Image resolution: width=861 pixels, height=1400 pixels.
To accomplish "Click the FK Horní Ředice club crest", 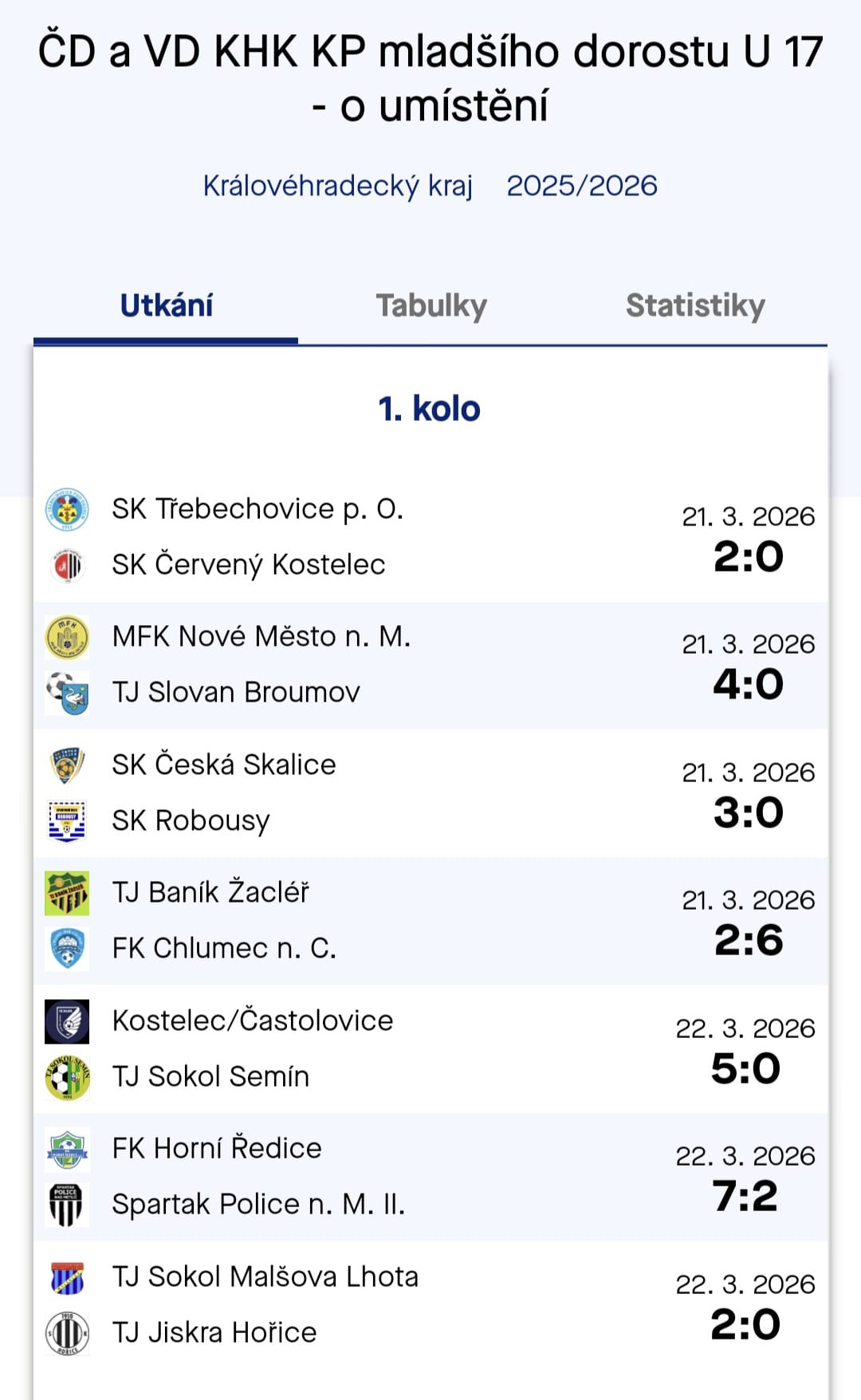I will pos(67,1149).
